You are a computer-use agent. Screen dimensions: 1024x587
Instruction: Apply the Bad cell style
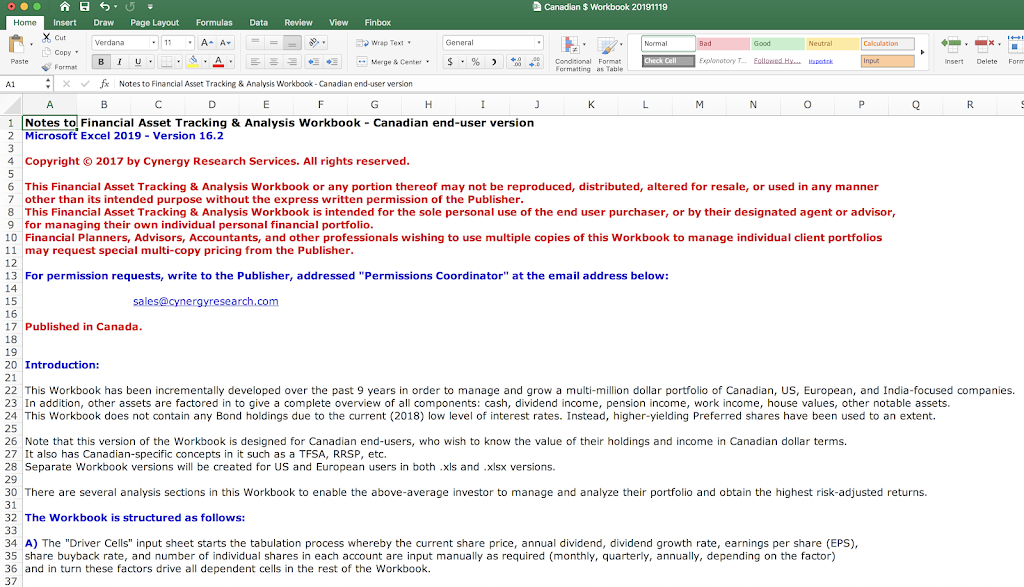(x=723, y=44)
